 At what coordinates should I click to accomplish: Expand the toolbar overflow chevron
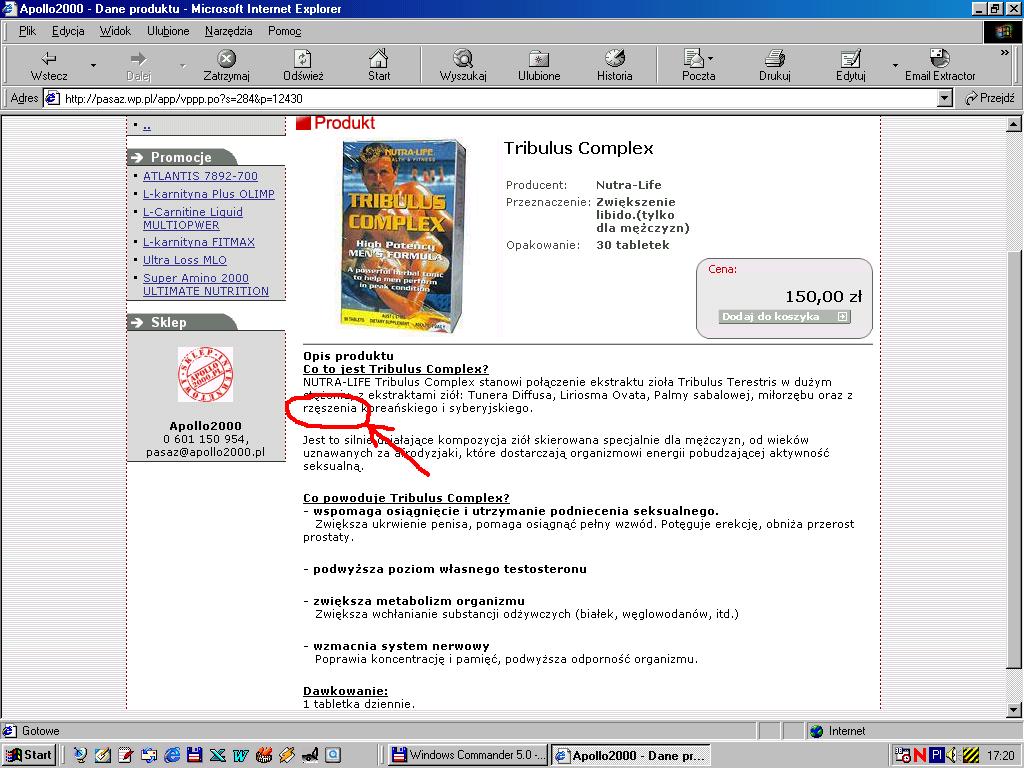pos(1004,53)
